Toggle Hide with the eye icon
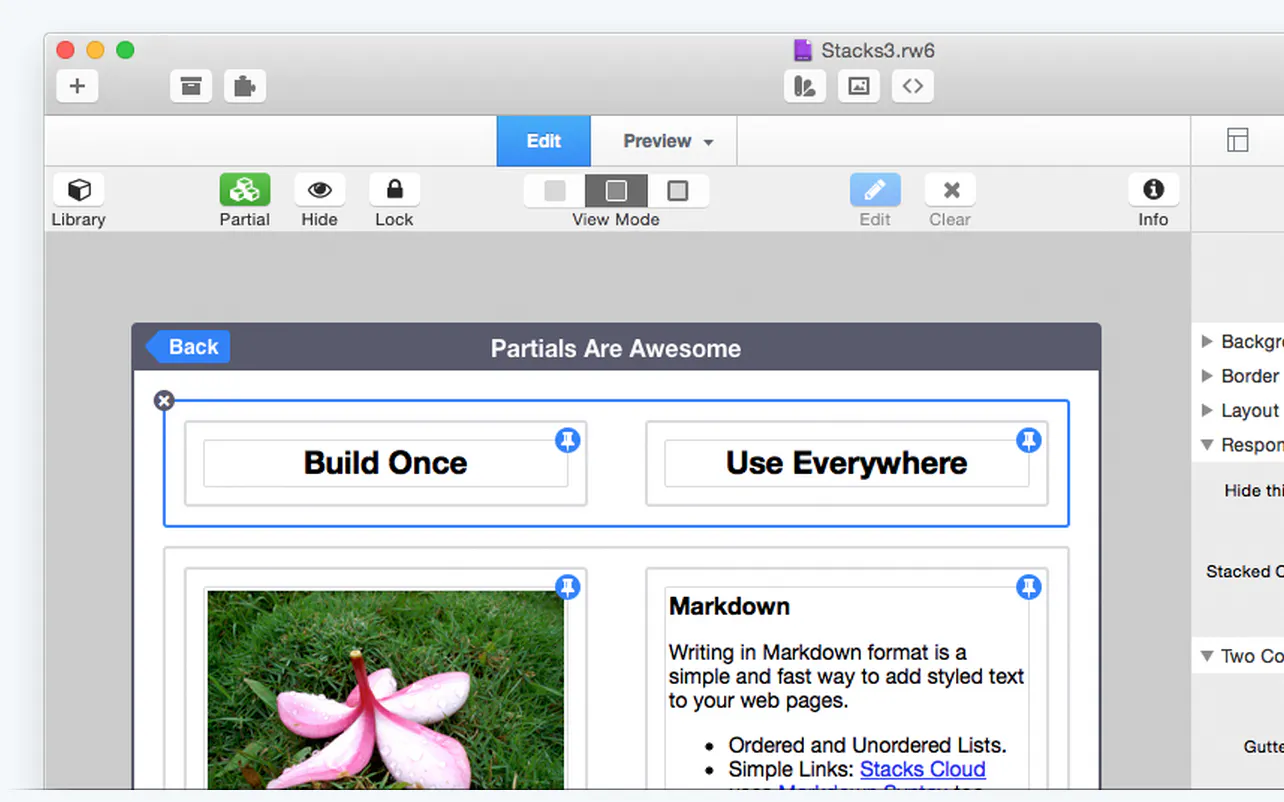1284x802 pixels. pyautogui.click(x=320, y=189)
